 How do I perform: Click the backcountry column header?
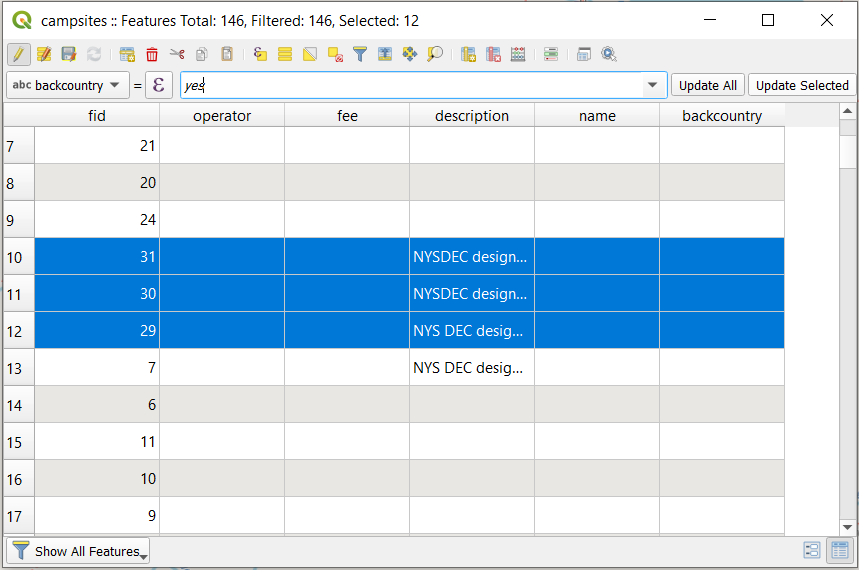[x=722, y=116]
